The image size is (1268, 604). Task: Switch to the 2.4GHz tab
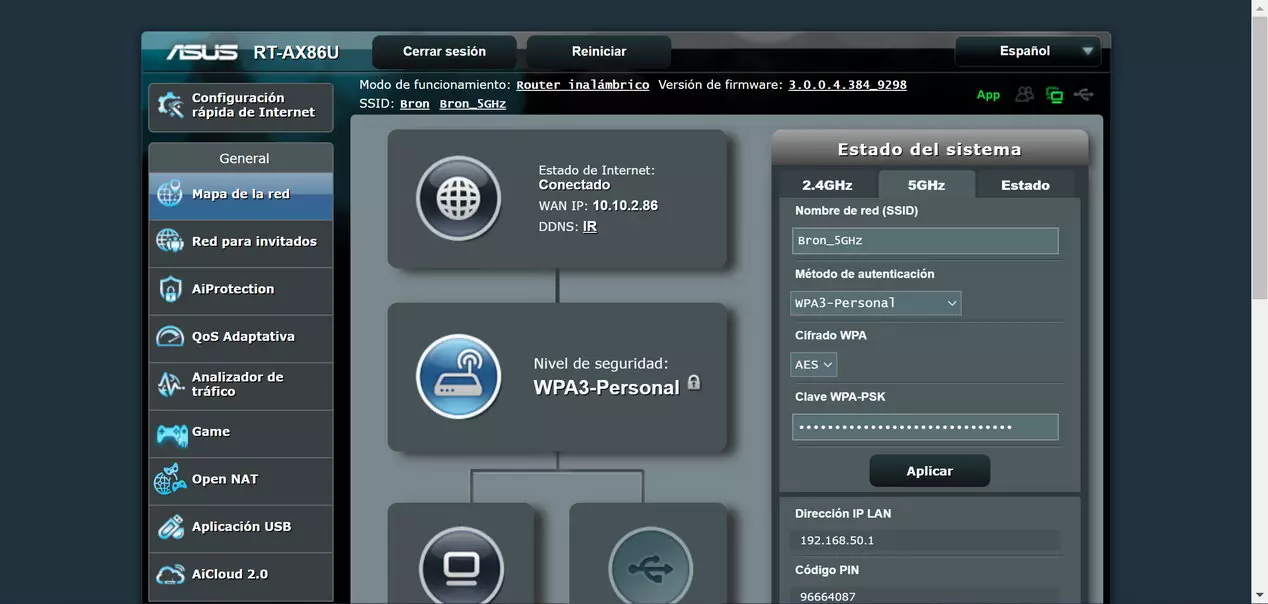click(827, 185)
